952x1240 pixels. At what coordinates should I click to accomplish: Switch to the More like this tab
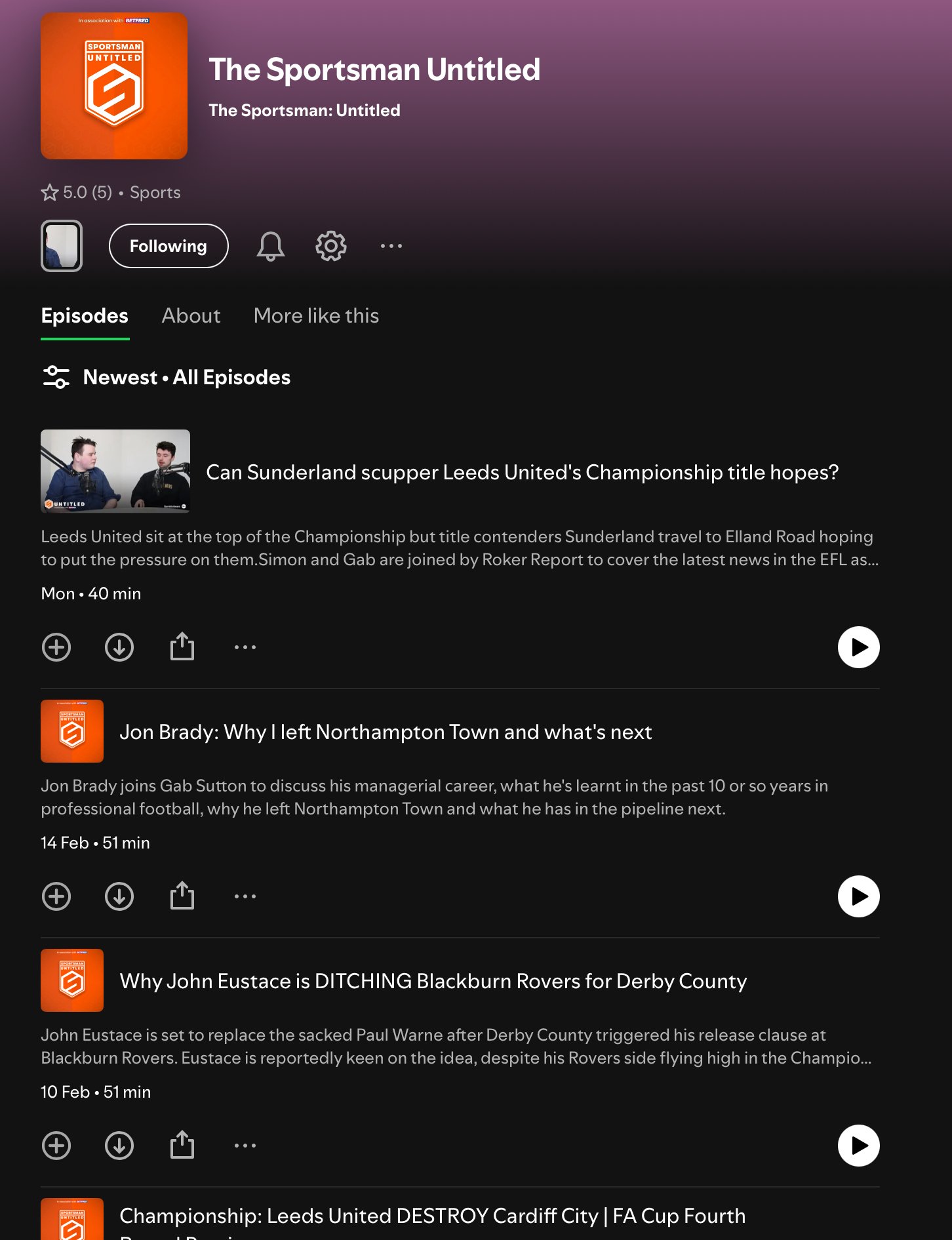(316, 316)
